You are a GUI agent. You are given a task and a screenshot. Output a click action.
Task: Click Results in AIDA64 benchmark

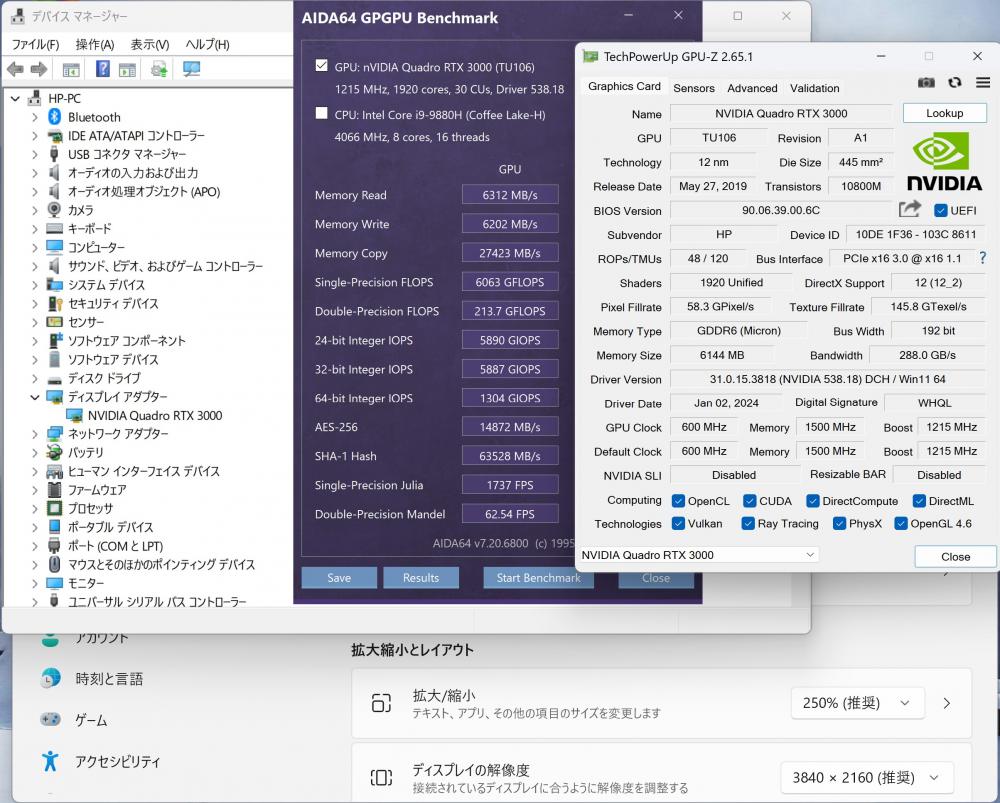click(421, 578)
